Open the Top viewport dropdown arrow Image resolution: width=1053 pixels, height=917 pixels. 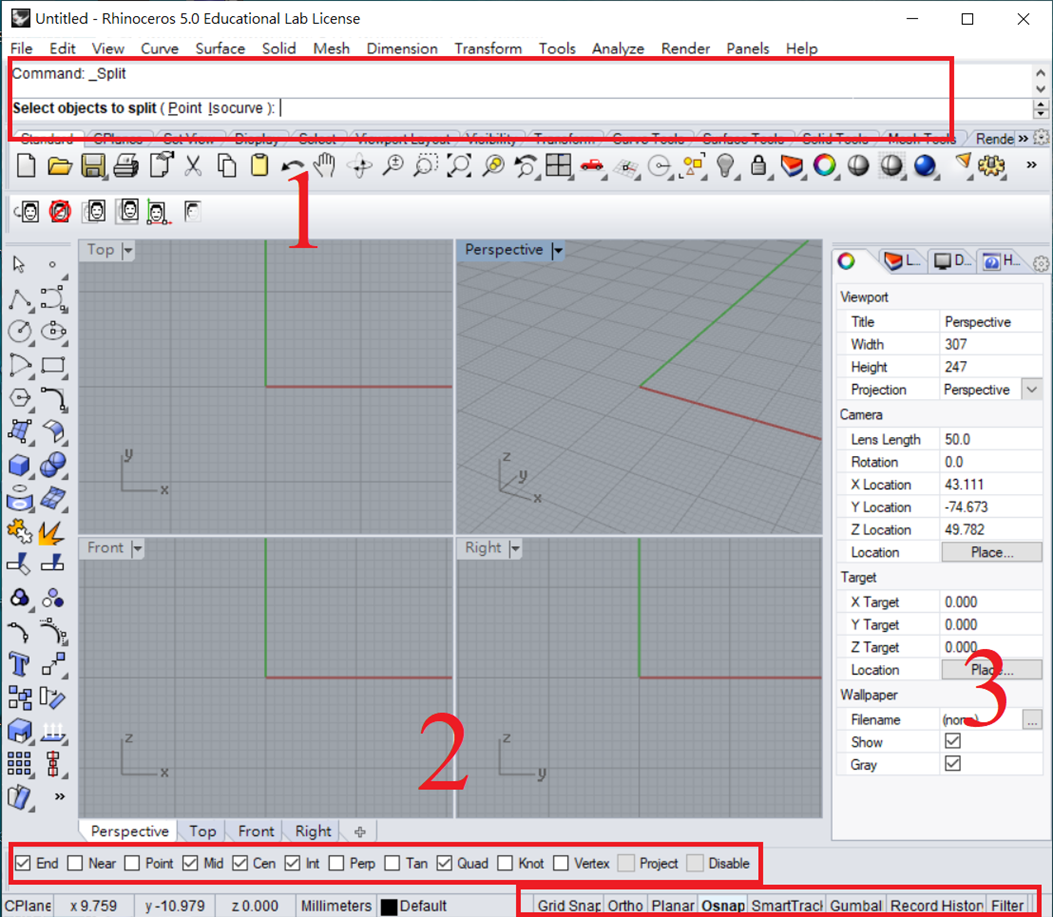tap(127, 250)
